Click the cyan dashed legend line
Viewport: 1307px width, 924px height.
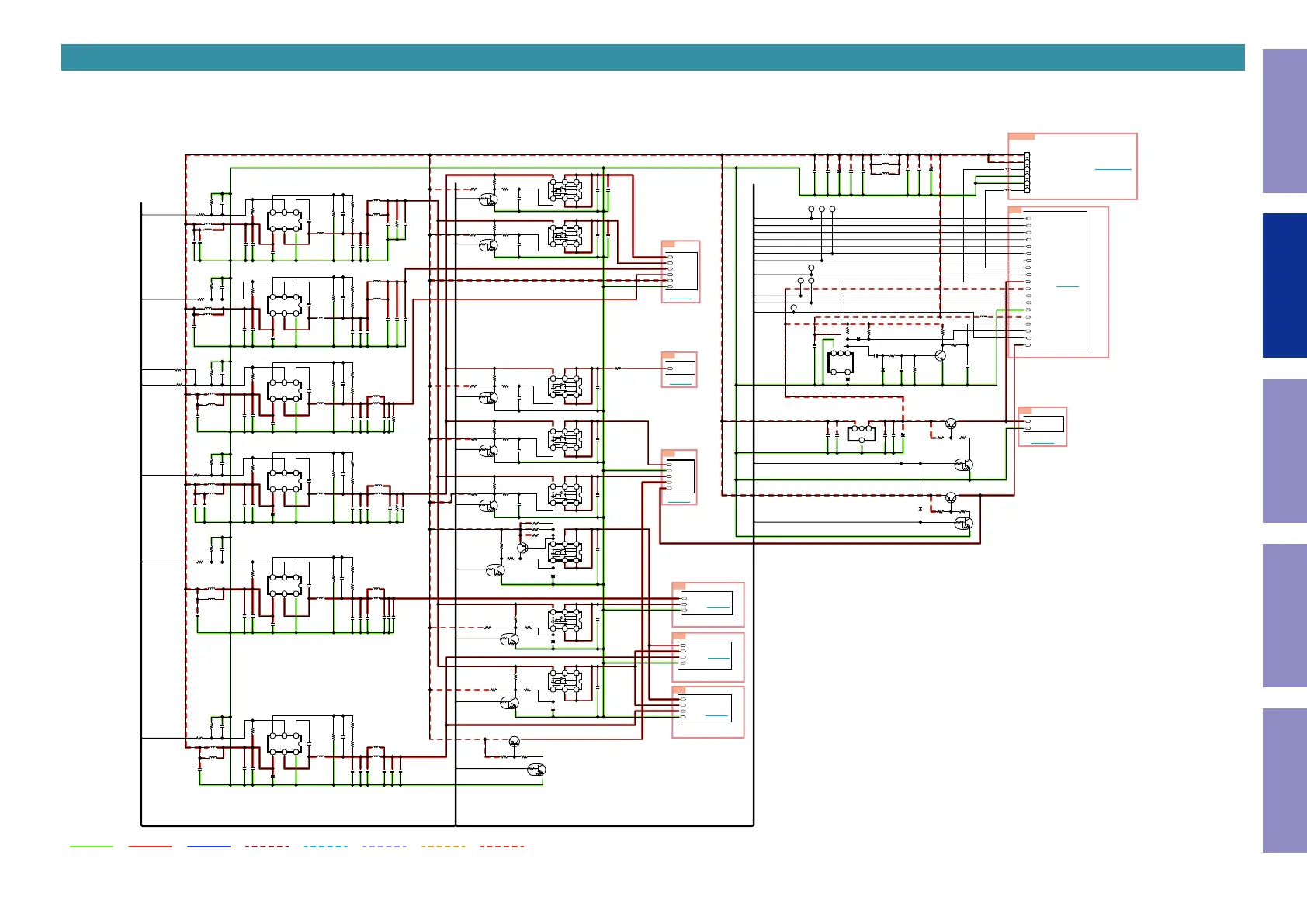point(326,846)
